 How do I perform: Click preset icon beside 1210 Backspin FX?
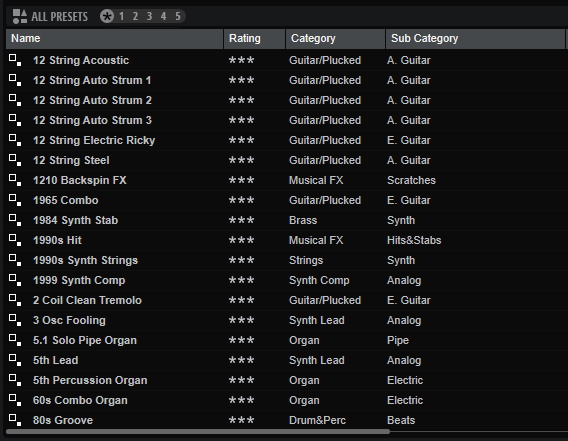pyautogui.click(x=15, y=180)
